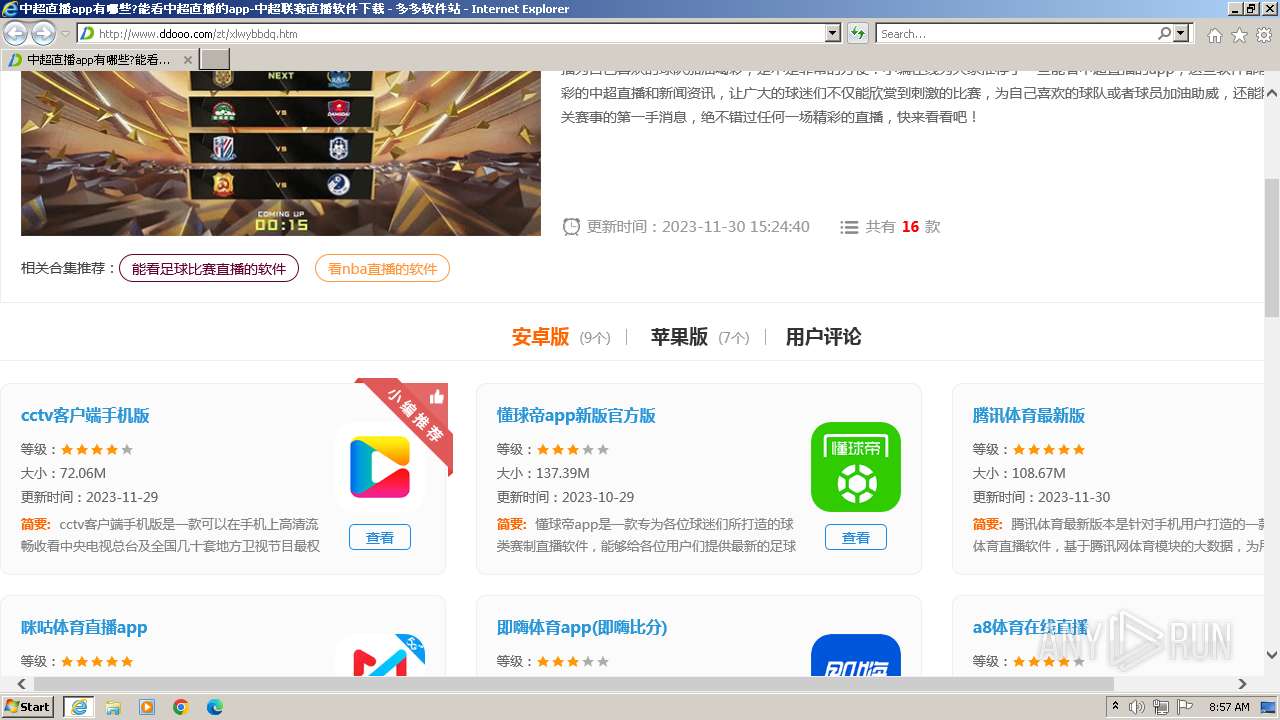Click the taskbar clock 8:57 AM
1280x720 pixels.
[1229, 707]
